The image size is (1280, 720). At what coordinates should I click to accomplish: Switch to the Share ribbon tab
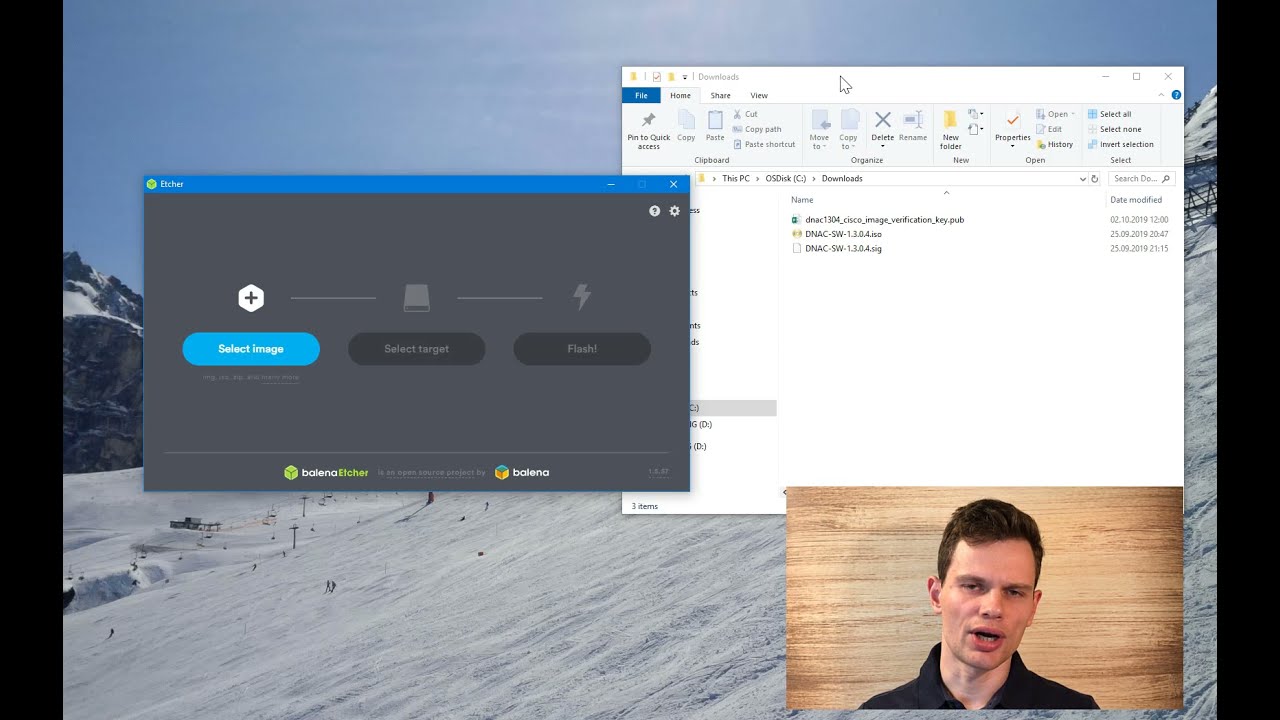[x=721, y=95]
